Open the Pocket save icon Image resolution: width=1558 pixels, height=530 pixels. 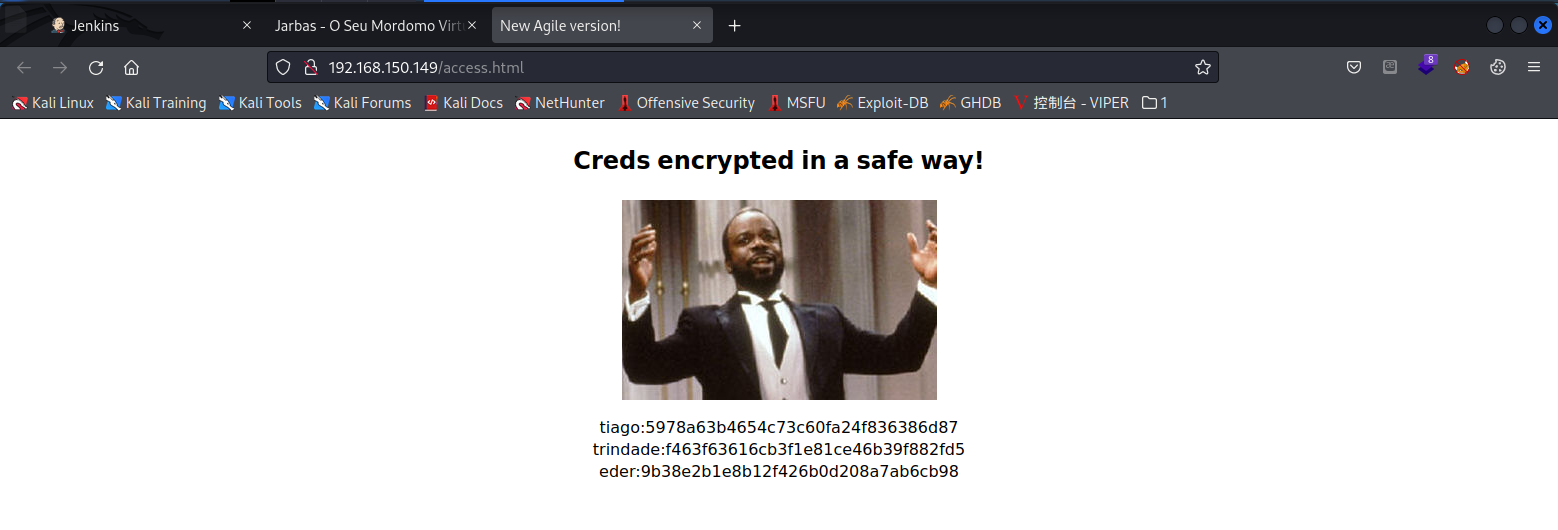pyautogui.click(x=1353, y=68)
